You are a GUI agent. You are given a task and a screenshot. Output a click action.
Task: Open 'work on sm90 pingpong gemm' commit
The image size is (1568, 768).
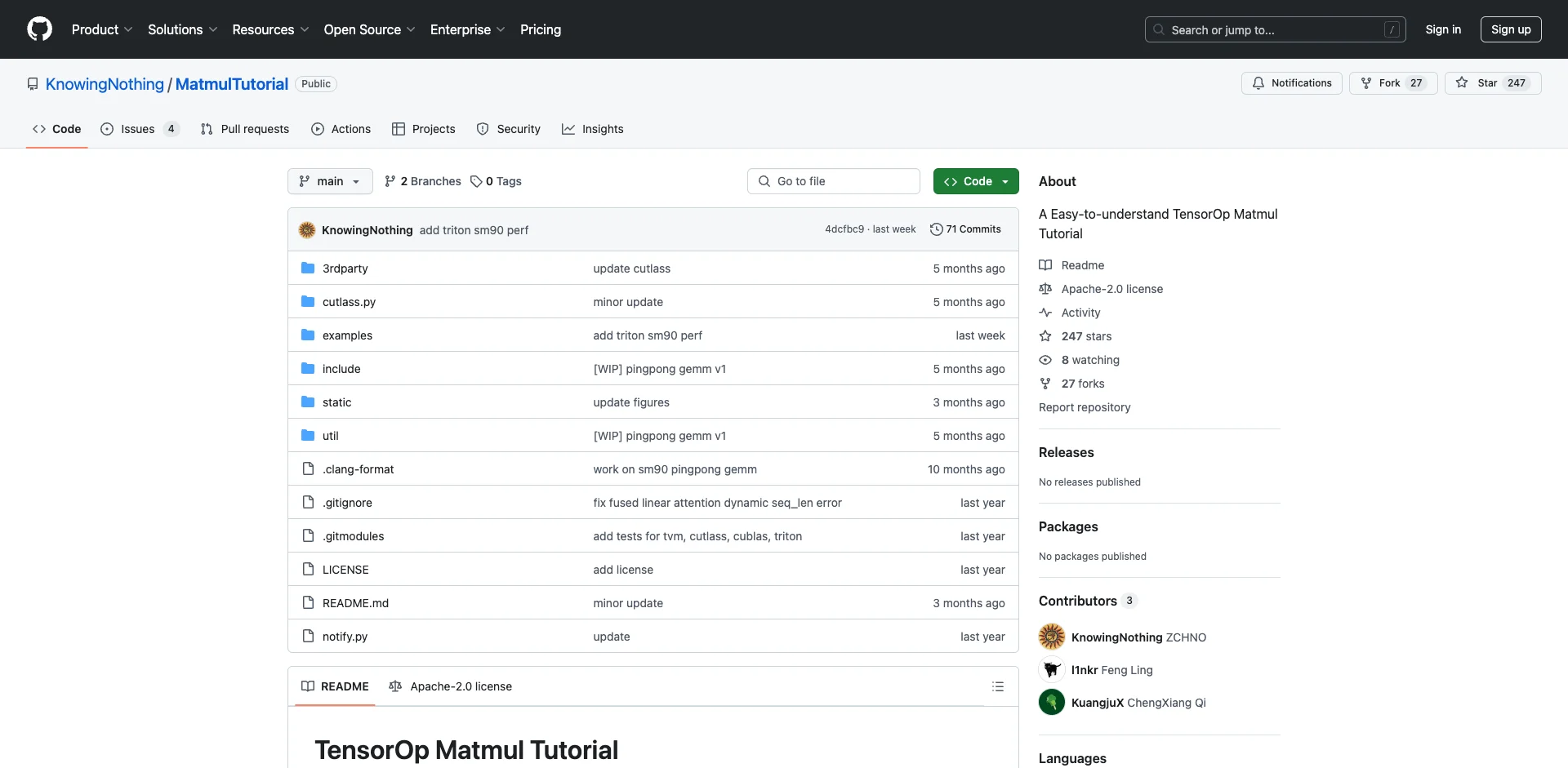click(675, 469)
